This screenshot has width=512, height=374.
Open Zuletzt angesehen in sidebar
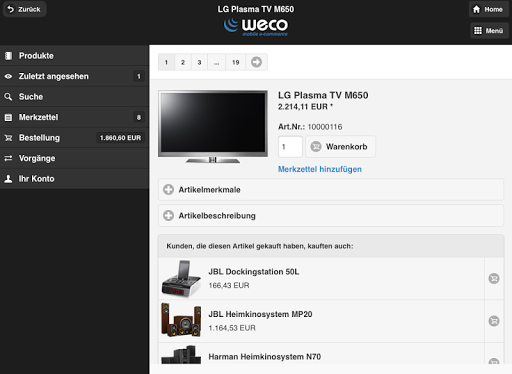[x=74, y=76]
